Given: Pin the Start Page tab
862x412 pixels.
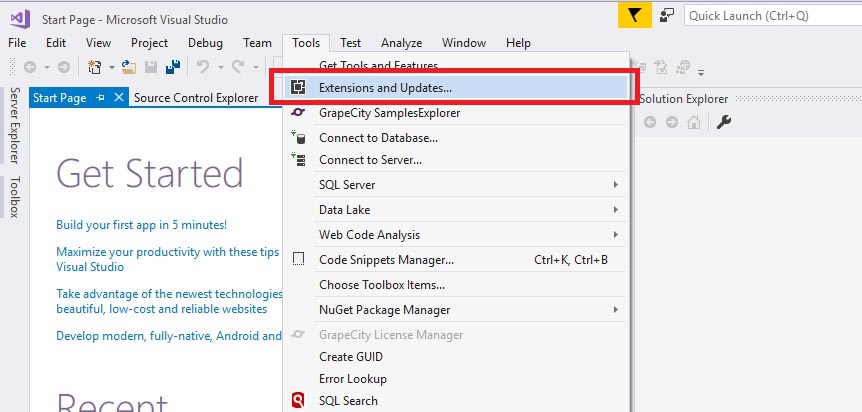Looking at the screenshot, I should (x=100, y=98).
